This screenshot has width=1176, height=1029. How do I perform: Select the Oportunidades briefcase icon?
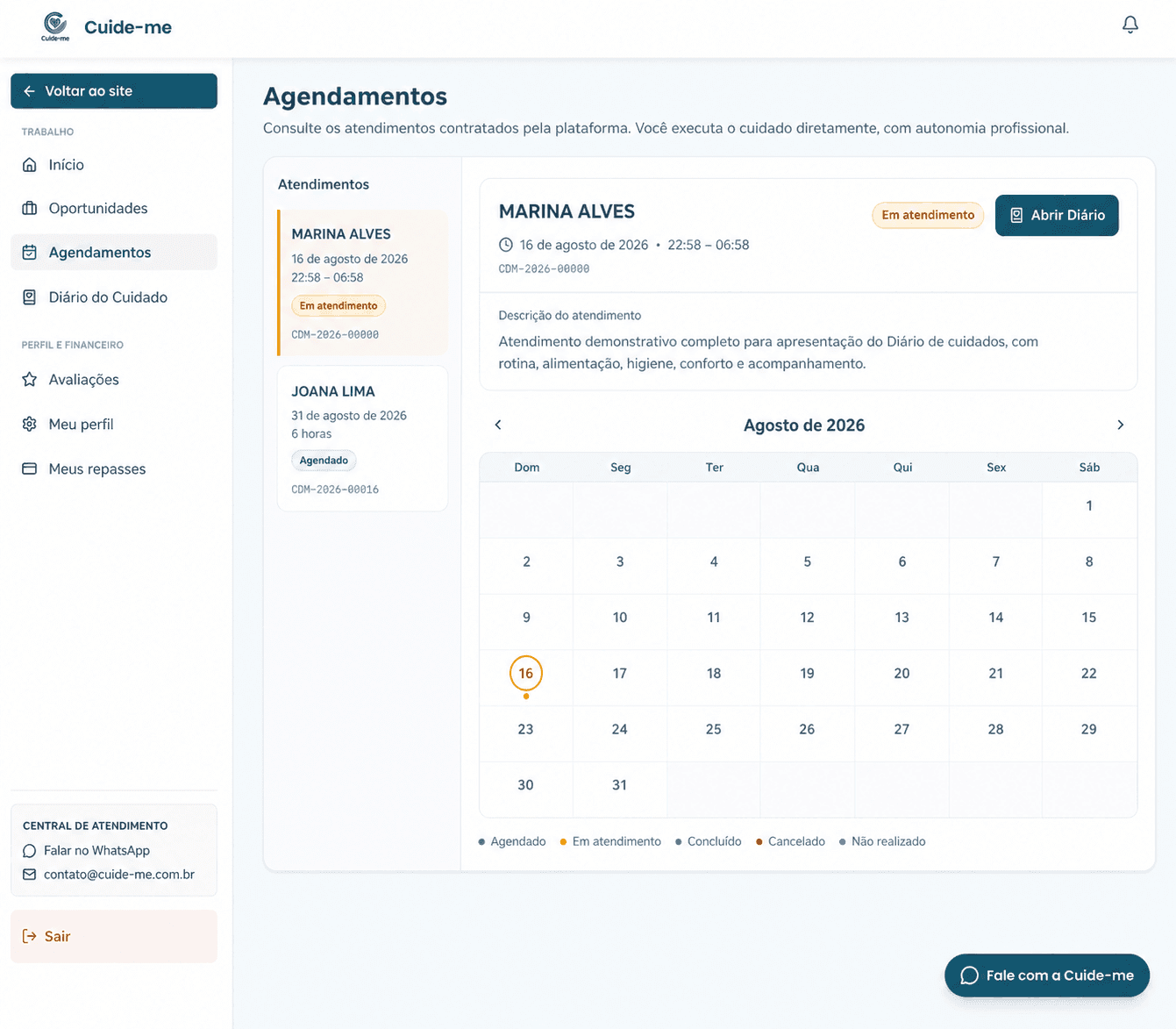pos(30,209)
